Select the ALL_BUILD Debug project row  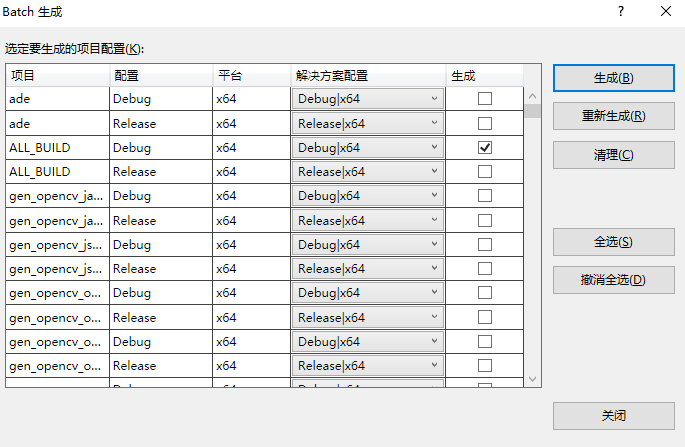pos(56,147)
